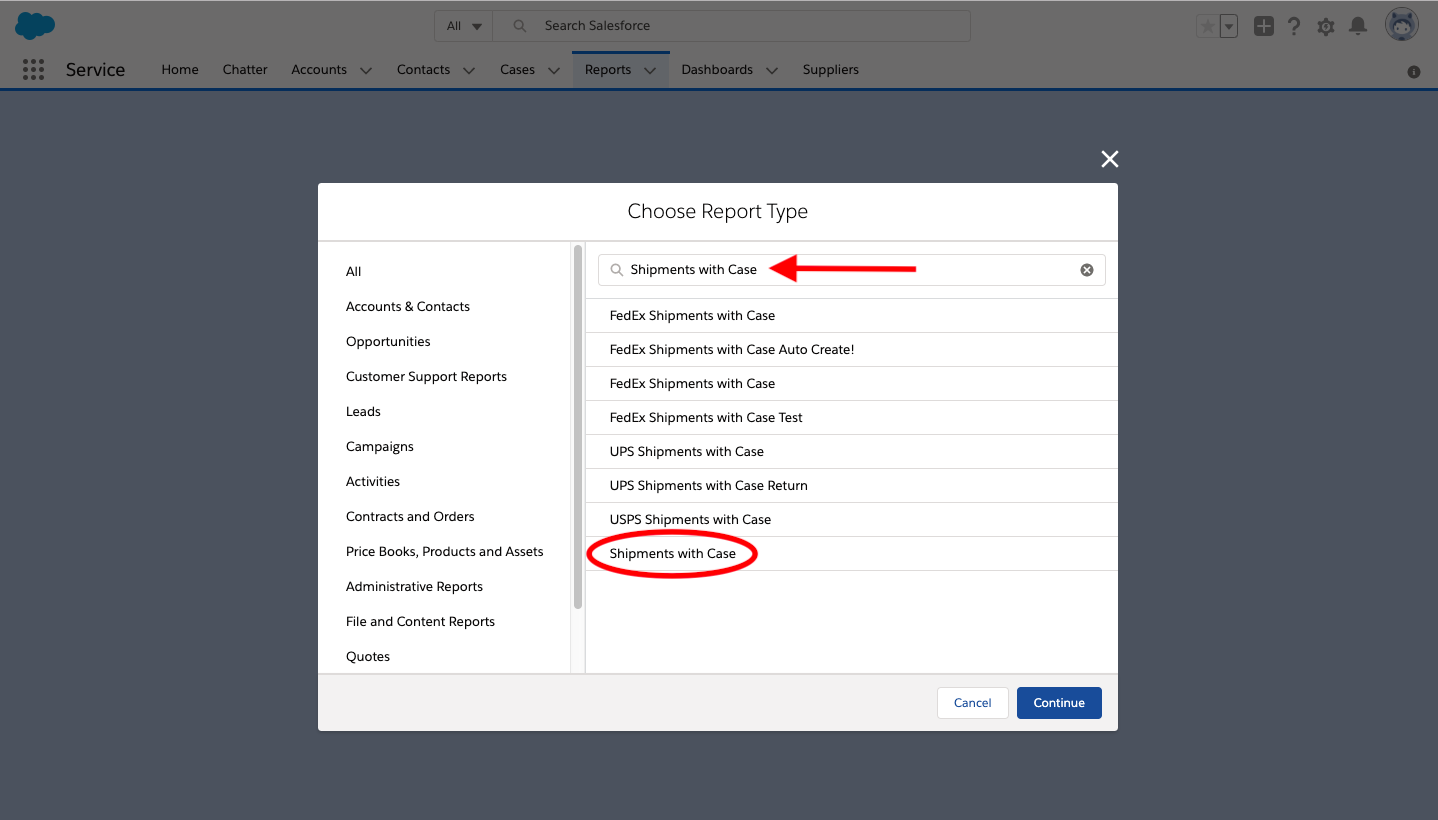Expand the Reports tab chevron
This screenshot has height=820, width=1438.
(x=650, y=71)
